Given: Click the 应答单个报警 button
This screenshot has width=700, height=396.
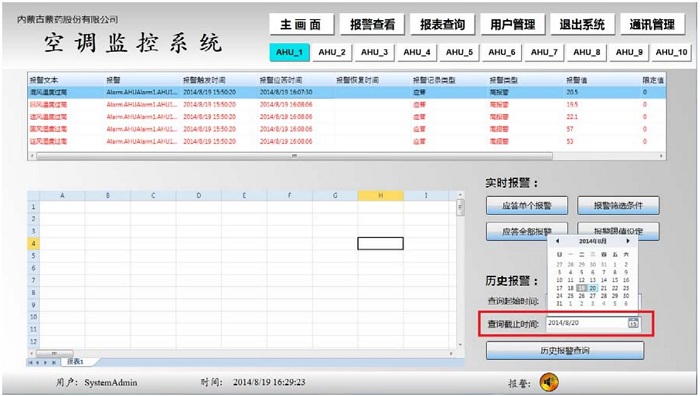Looking at the screenshot, I should pos(527,206).
